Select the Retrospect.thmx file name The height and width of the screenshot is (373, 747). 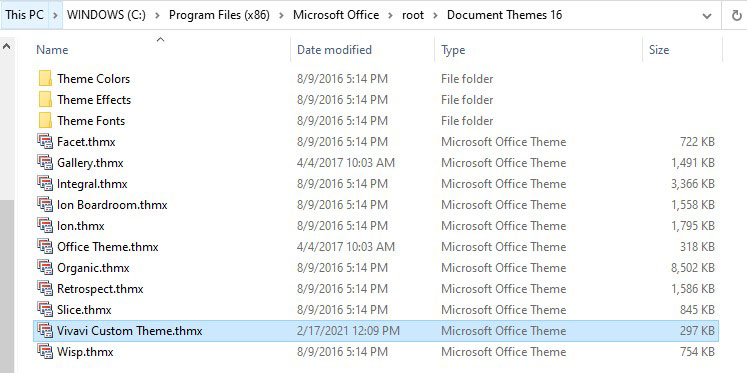[x=100, y=288]
